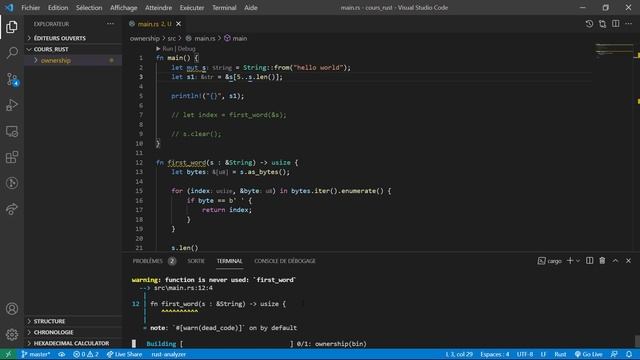
Task: Open the Affichage menu
Action: pyautogui.click(x=124, y=7)
